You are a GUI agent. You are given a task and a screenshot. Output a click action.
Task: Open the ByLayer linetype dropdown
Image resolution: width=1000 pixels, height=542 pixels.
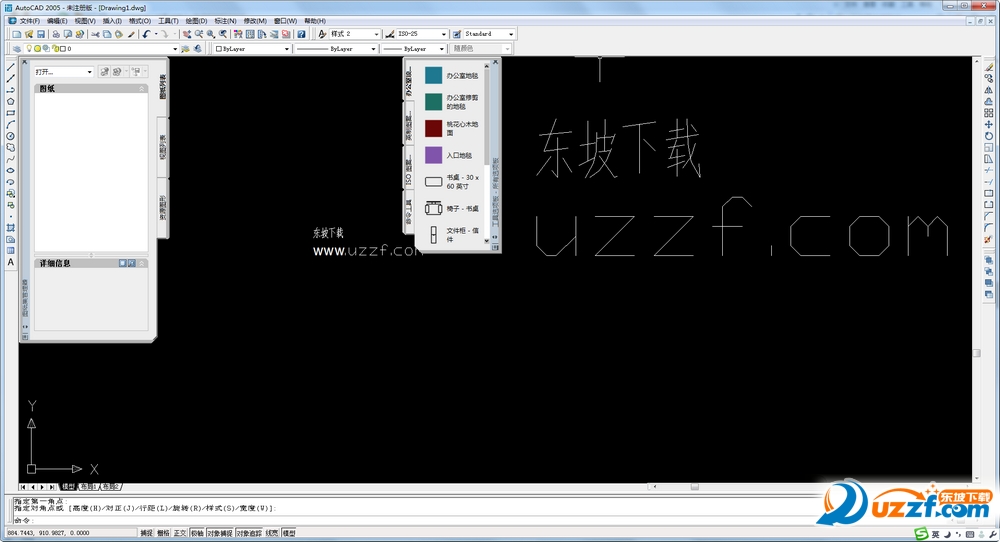336,48
